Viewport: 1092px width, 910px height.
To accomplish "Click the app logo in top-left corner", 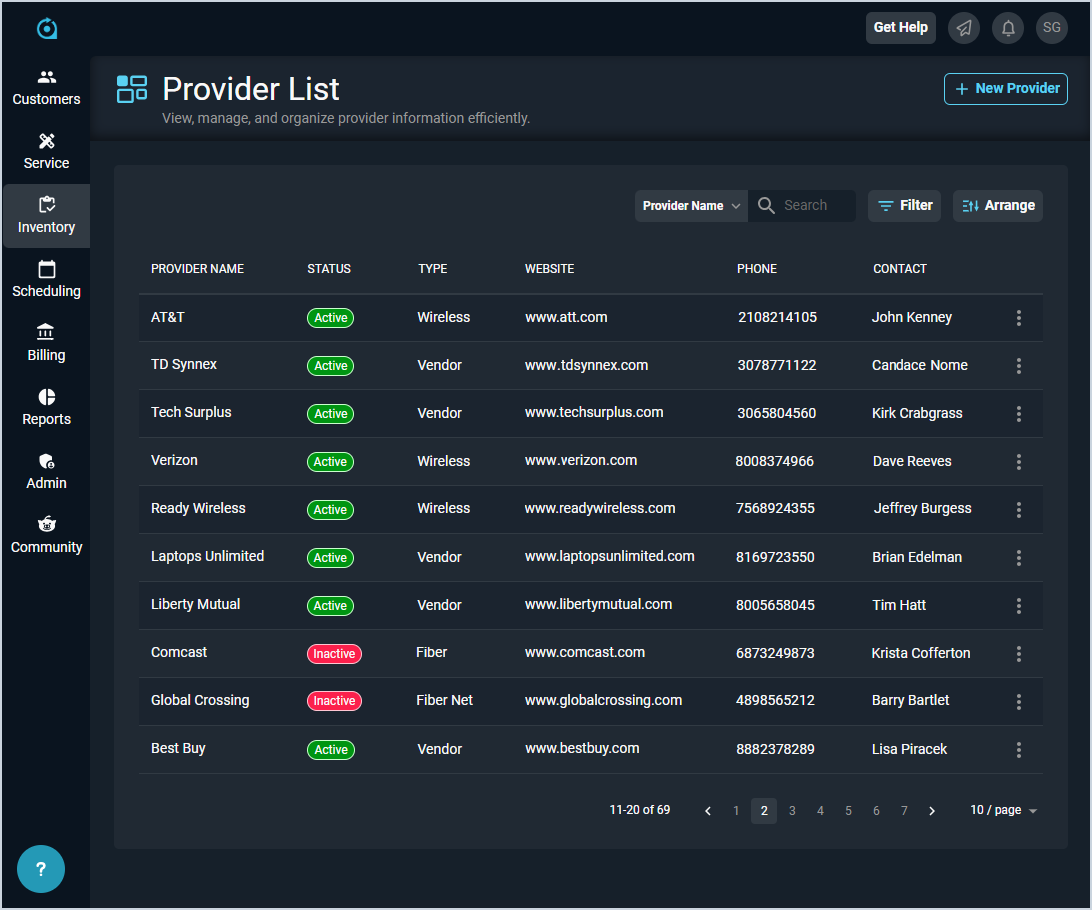I will [x=47, y=29].
